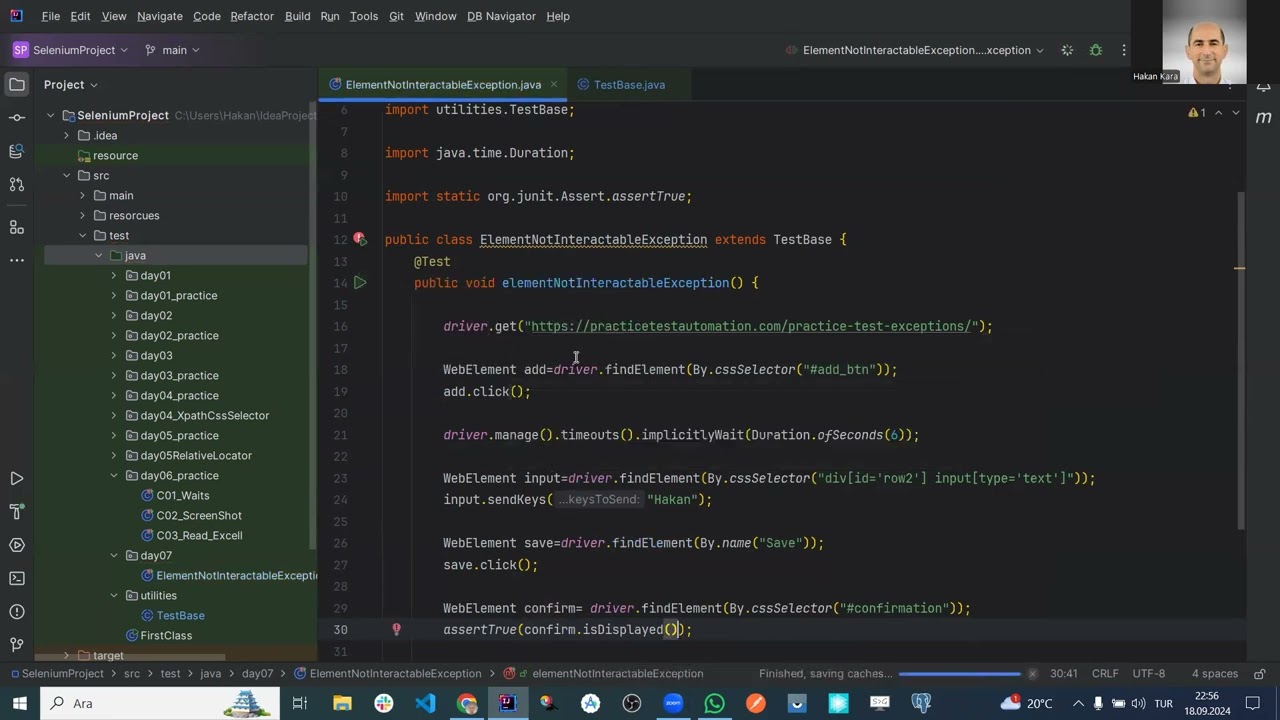Open WhatsApp from the taskbar
The width and height of the screenshot is (1280, 720).
pyautogui.click(x=714, y=703)
